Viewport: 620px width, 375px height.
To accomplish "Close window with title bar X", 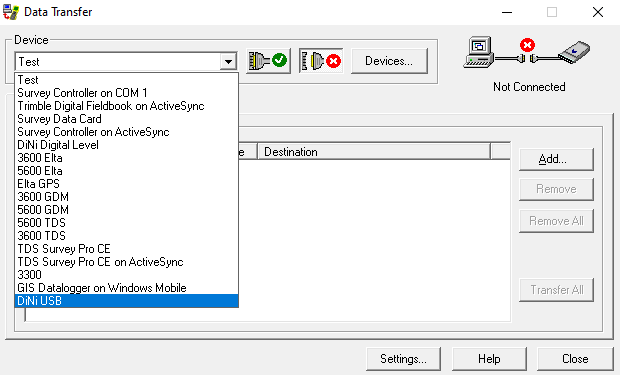I will (598, 12).
